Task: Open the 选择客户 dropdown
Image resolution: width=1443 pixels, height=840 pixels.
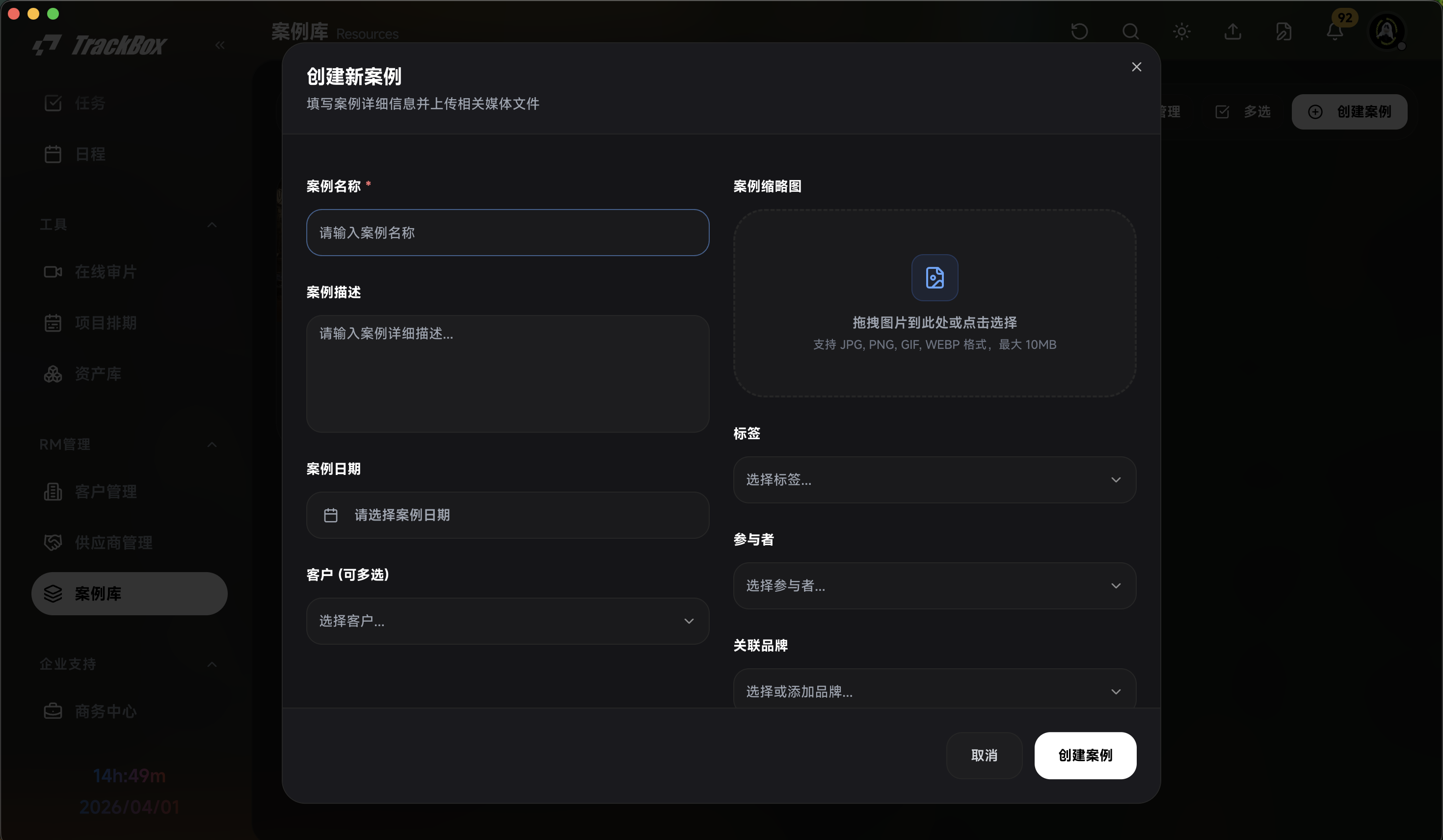Action: pos(508,621)
